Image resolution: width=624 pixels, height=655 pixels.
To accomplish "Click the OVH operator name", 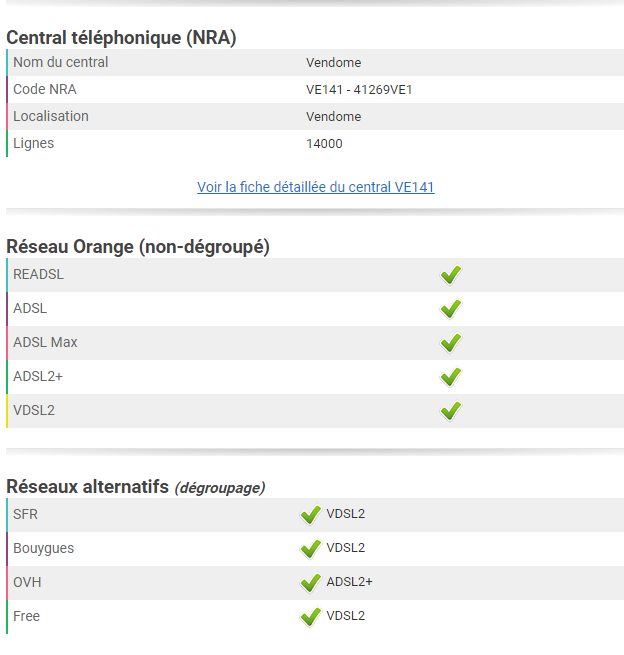I will [28, 582].
